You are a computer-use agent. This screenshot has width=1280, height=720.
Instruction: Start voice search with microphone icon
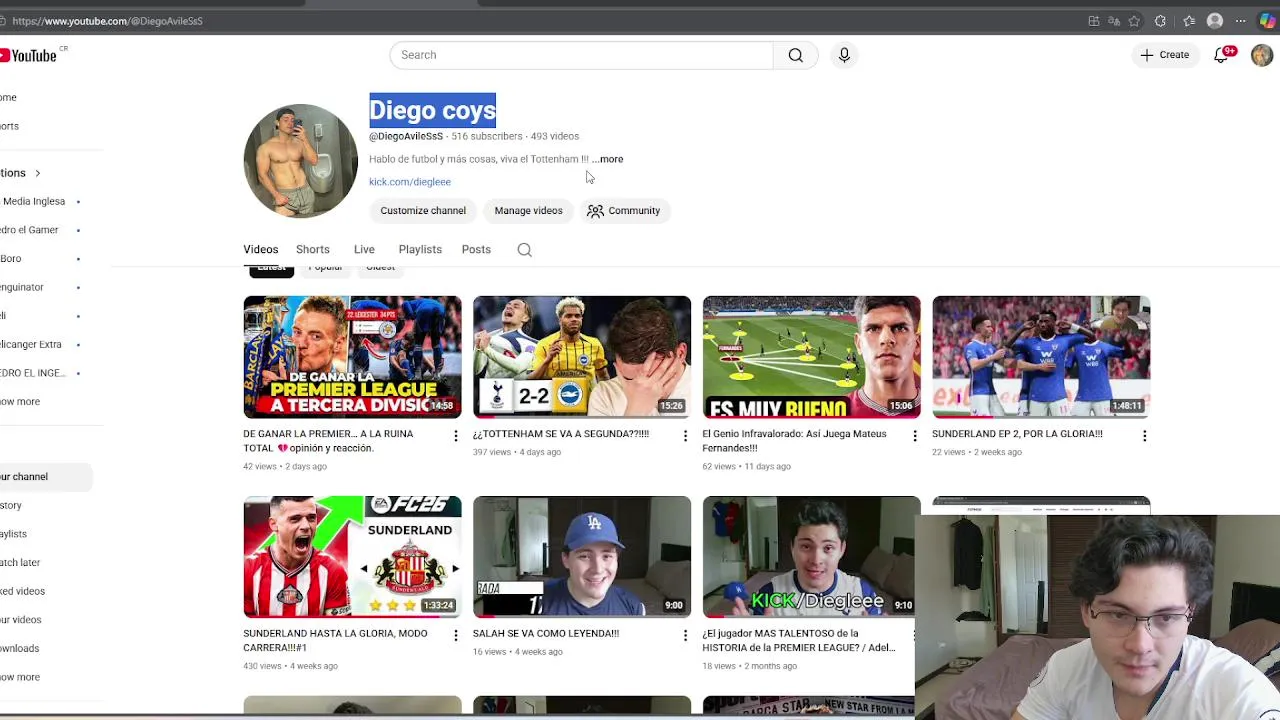[844, 55]
